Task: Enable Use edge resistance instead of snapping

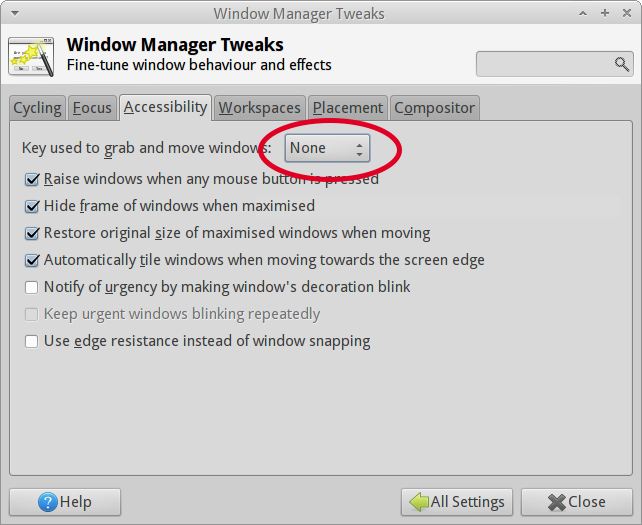Action: [32, 341]
